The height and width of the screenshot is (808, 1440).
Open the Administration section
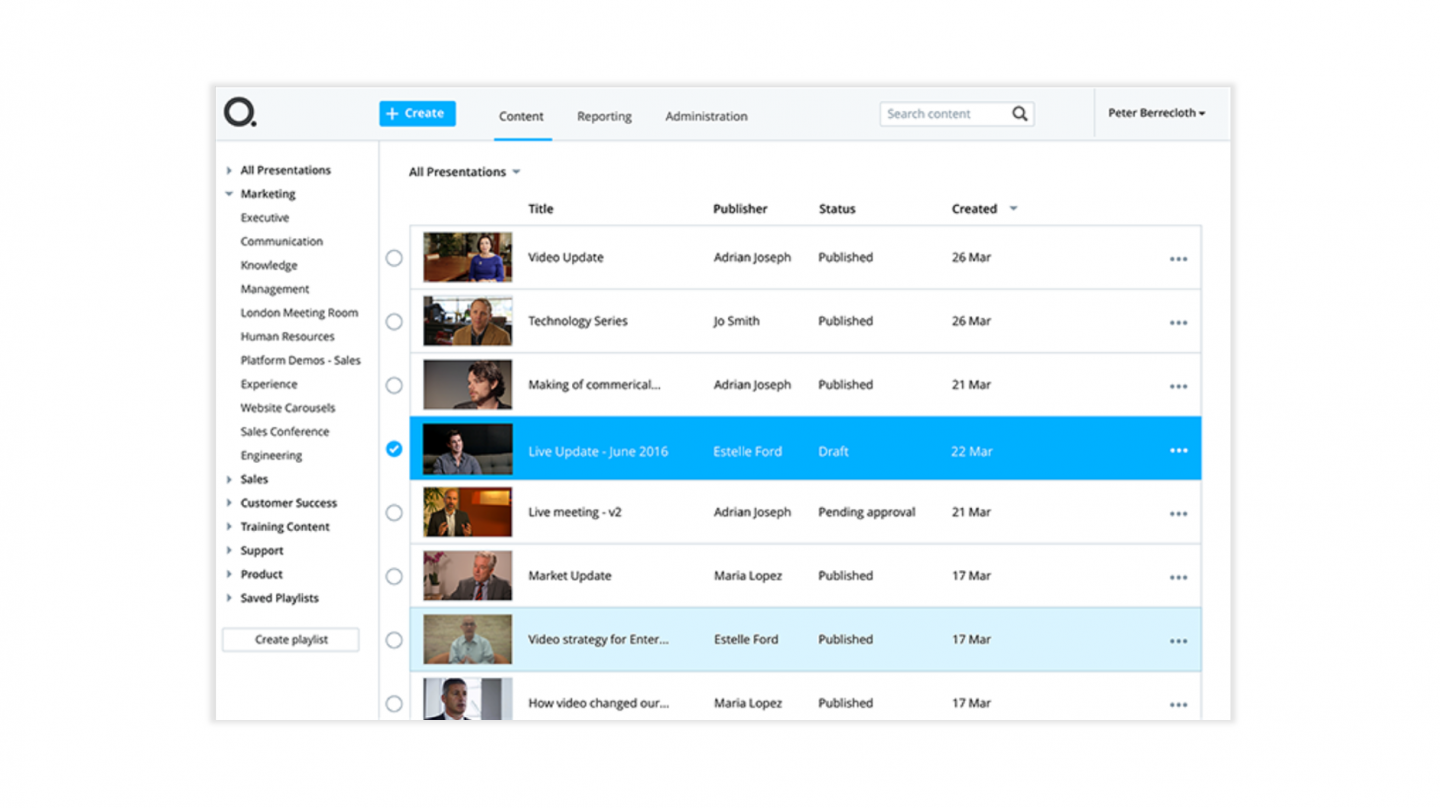706,116
